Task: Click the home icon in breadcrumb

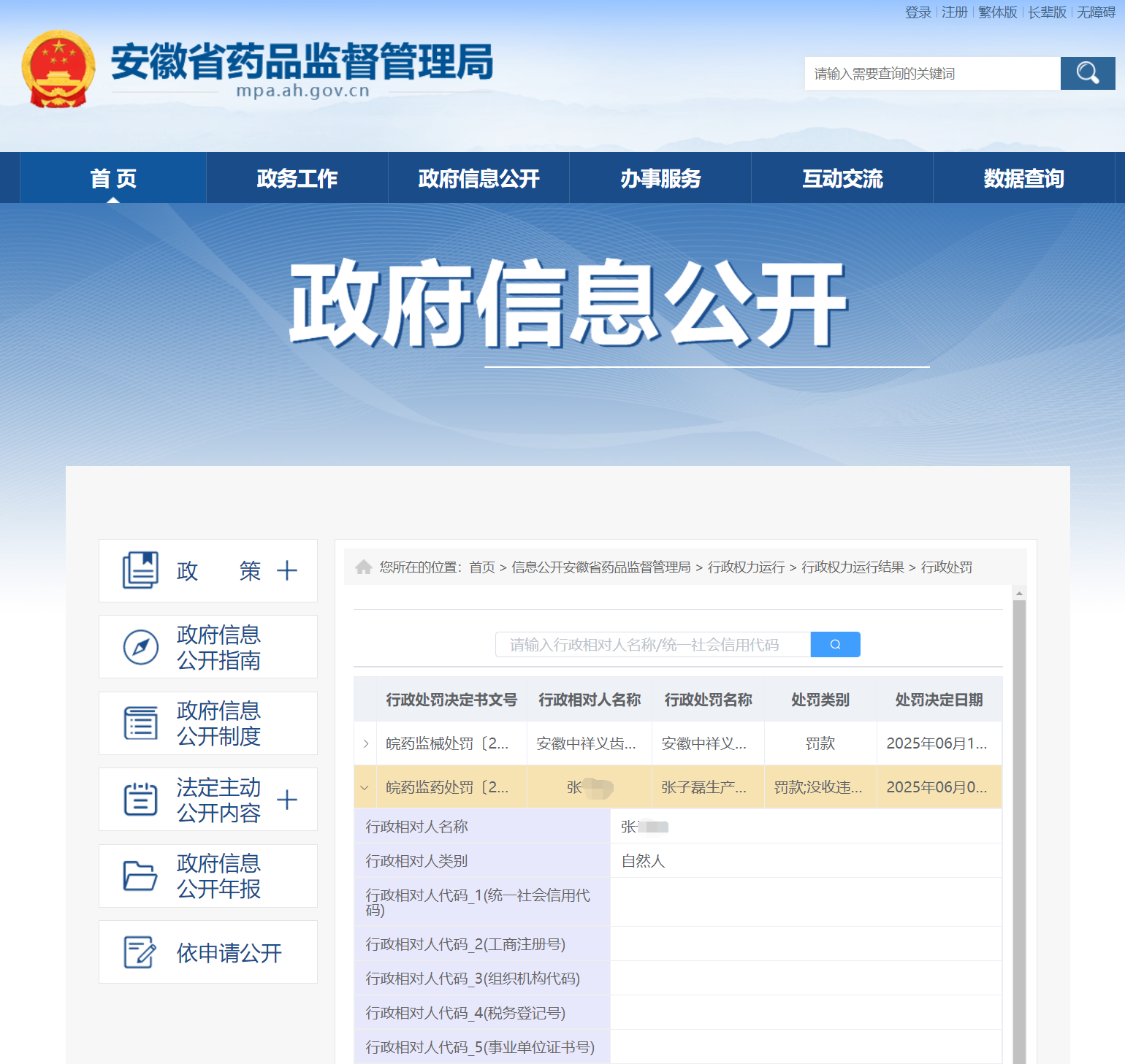Action: tap(364, 567)
